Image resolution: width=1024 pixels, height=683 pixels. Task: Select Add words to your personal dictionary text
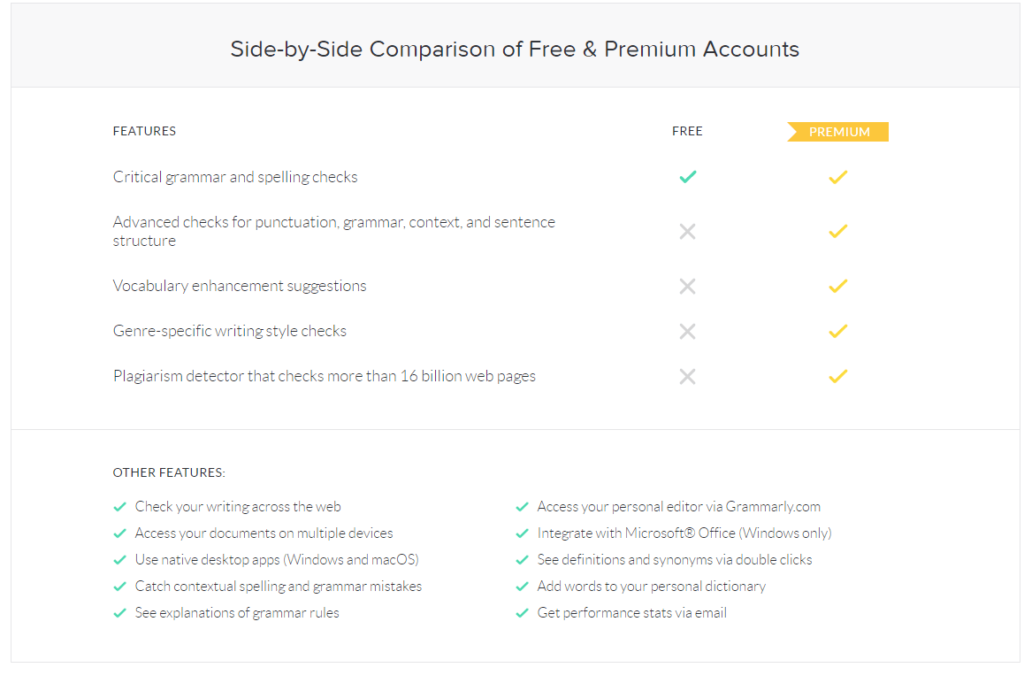(x=651, y=586)
